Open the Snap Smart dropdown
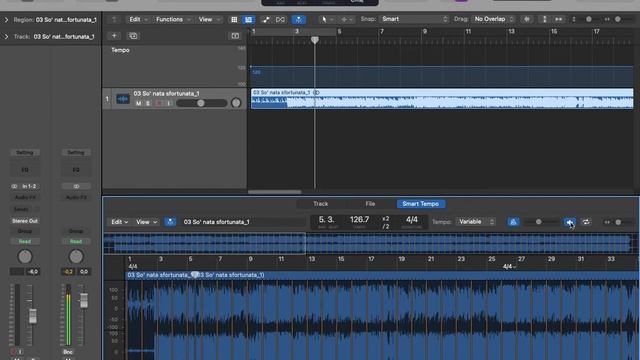The height and width of the screenshot is (360, 640). pos(414,19)
